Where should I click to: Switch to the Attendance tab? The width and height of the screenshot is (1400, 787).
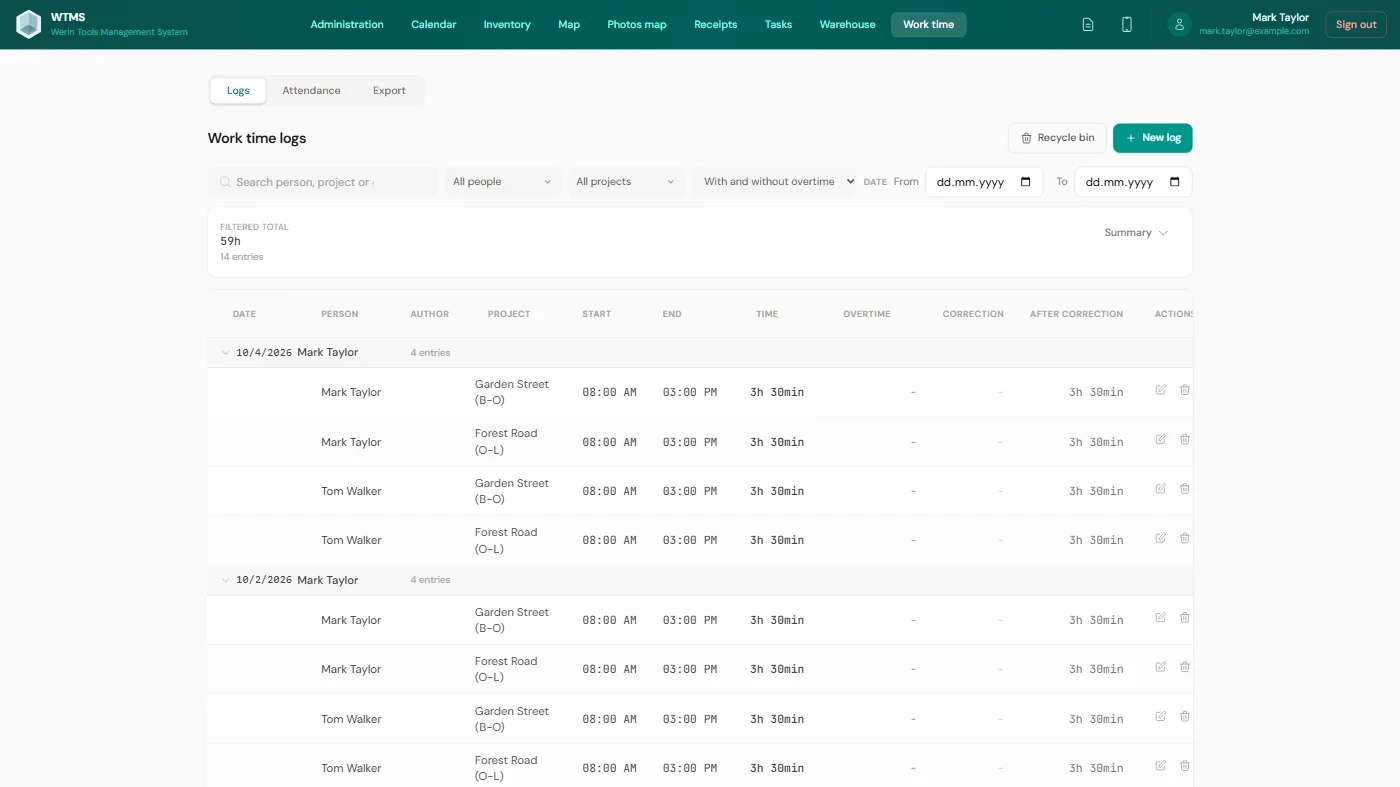click(x=311, y=91)
